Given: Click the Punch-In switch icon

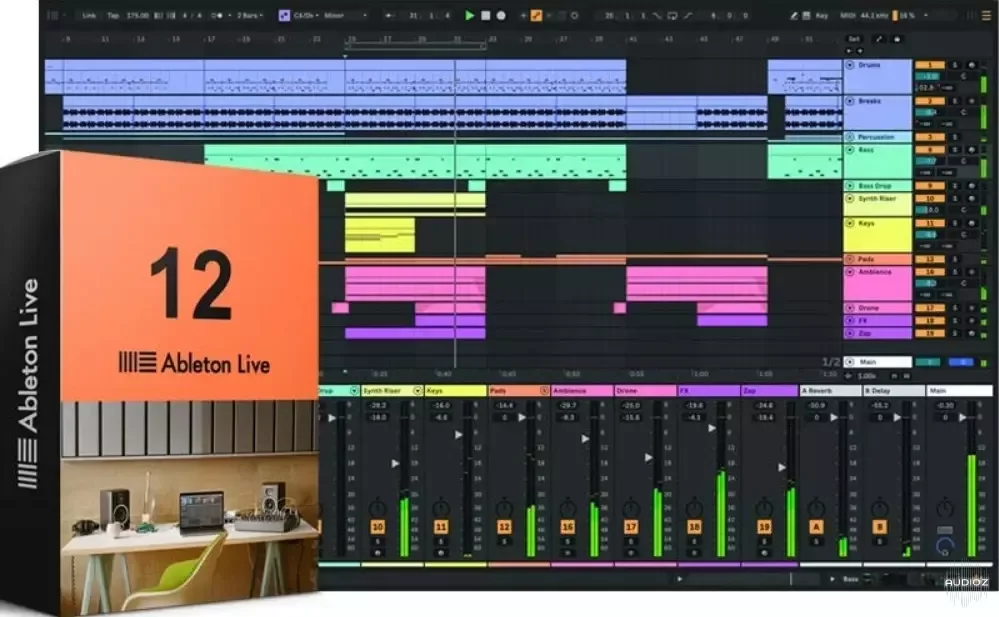Looking at the screenshot, I should [657, 15].
